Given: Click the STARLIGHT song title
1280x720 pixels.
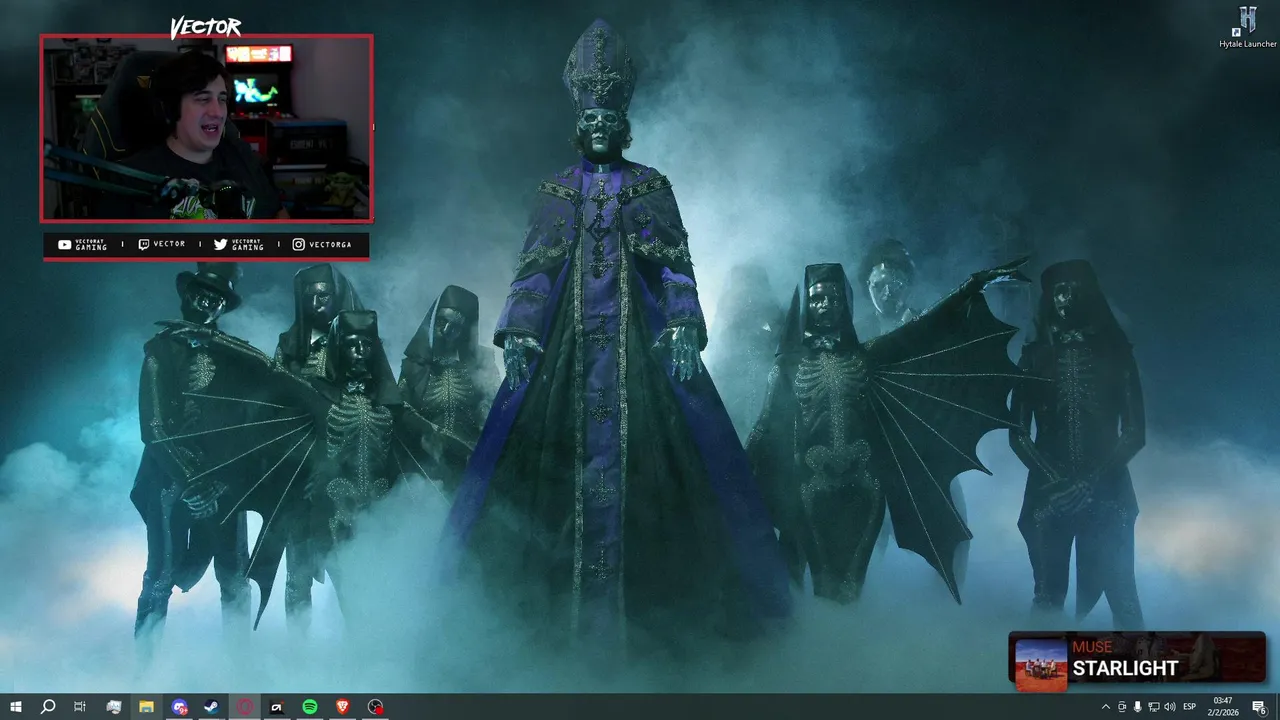Looking at the screenshot, I should coord(1125,669).
